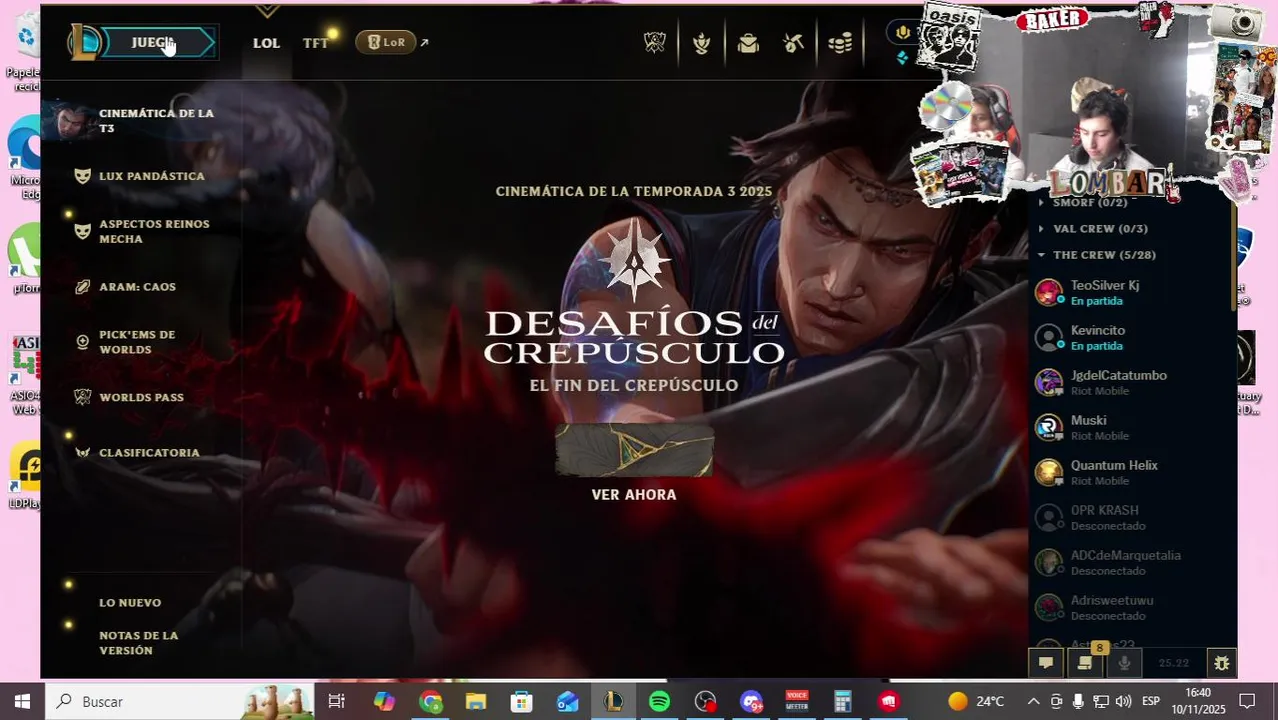Open the Worlds event trophy icon
Viewport: 1278px width, 720px height.
click(x=655, y=42)
